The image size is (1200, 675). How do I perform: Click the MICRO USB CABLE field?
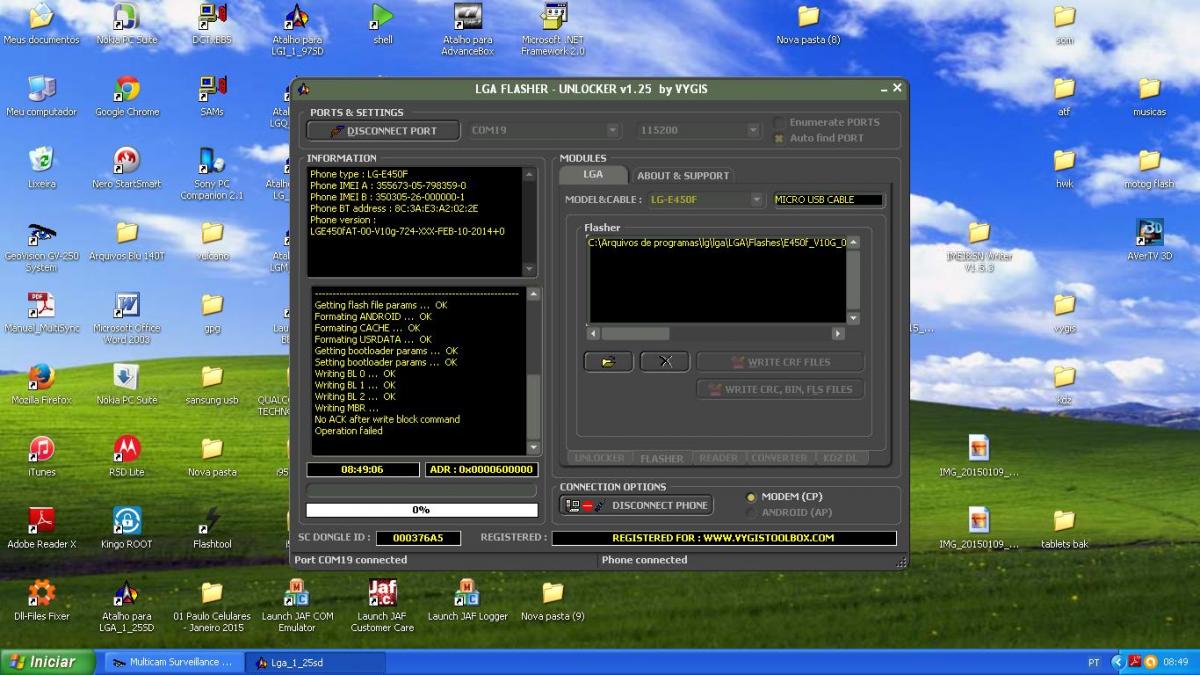click(829, 200)
